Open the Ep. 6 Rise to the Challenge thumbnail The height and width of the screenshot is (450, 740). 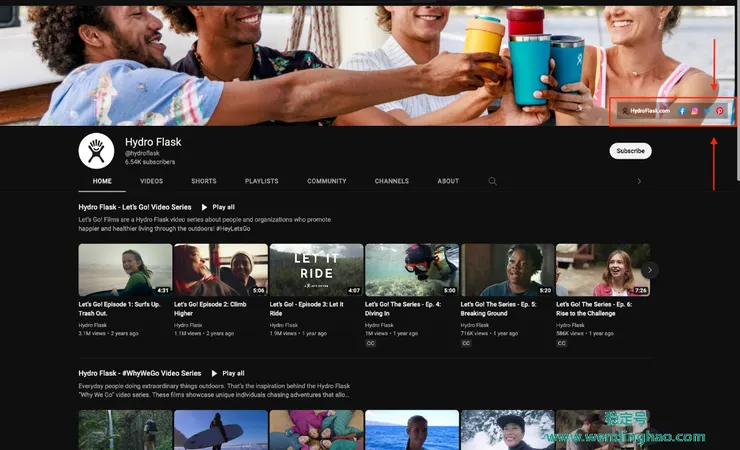(x=603, y=270)
